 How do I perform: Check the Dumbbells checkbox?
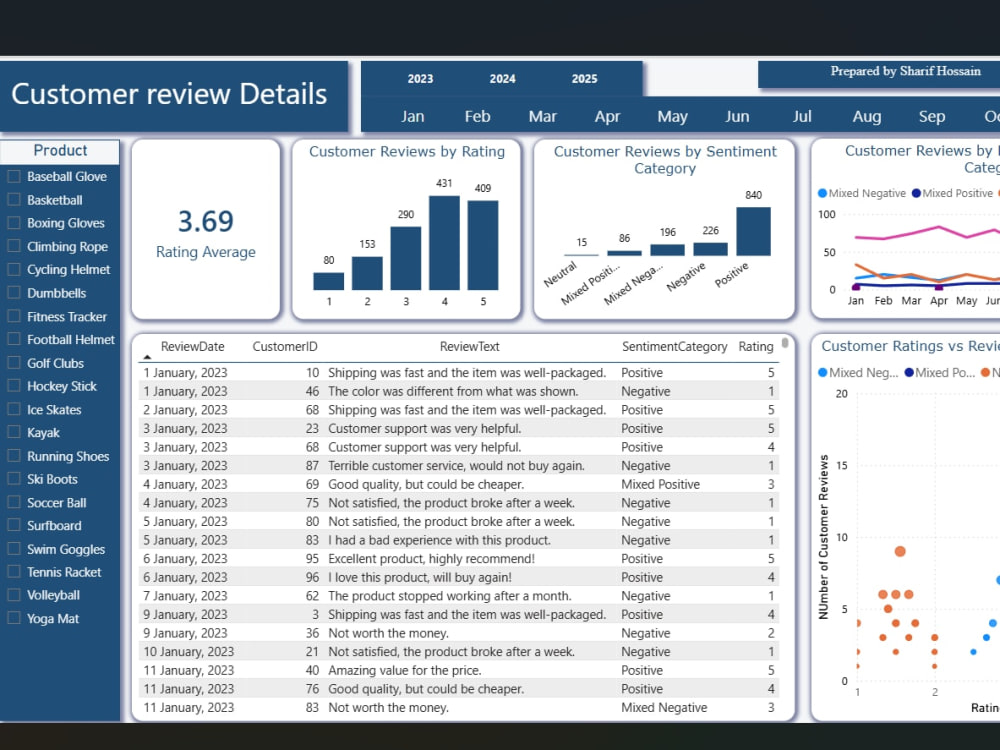pyautogui.click(x=13, y=293)
